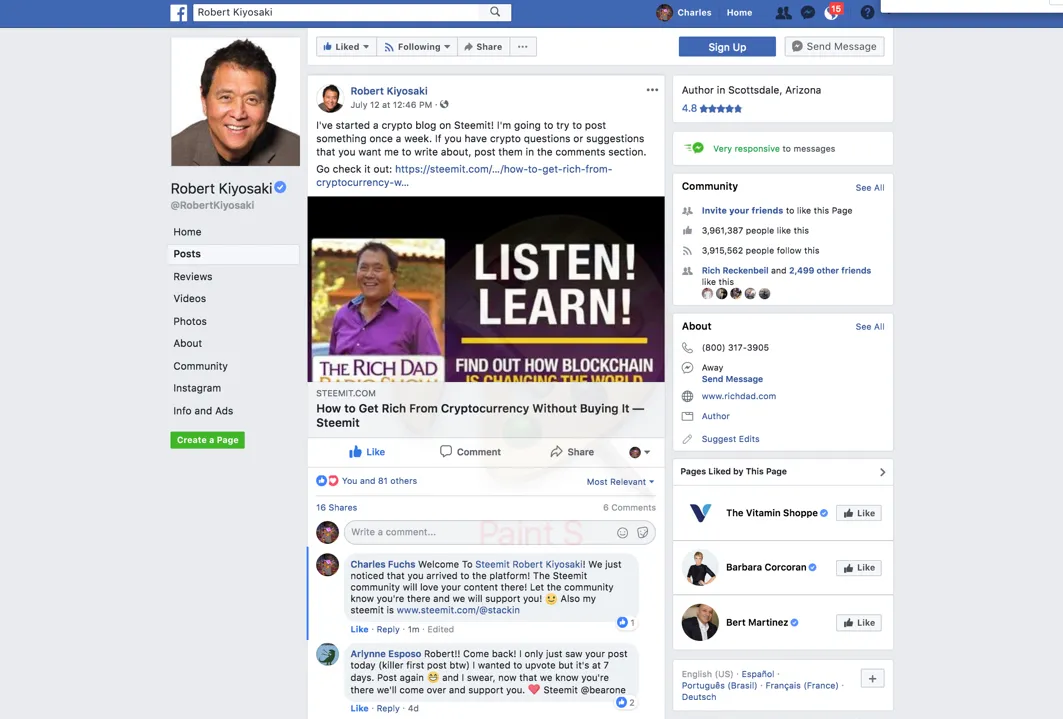
Task: Open the help question mark icon
Action: pos(867,12)
